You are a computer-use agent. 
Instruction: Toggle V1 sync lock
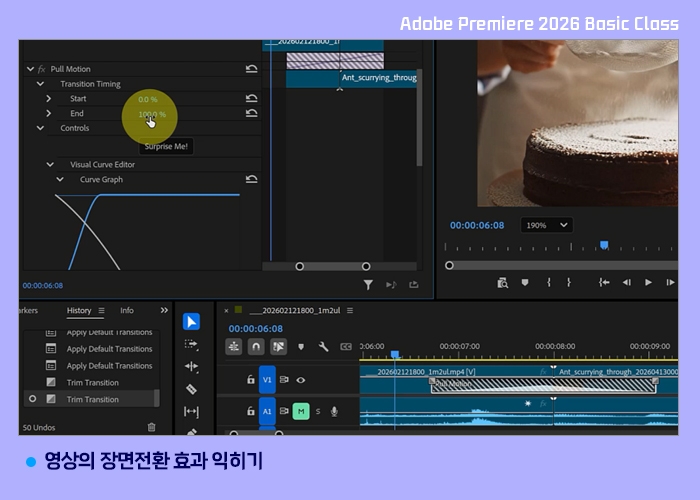tap(284, 379)
